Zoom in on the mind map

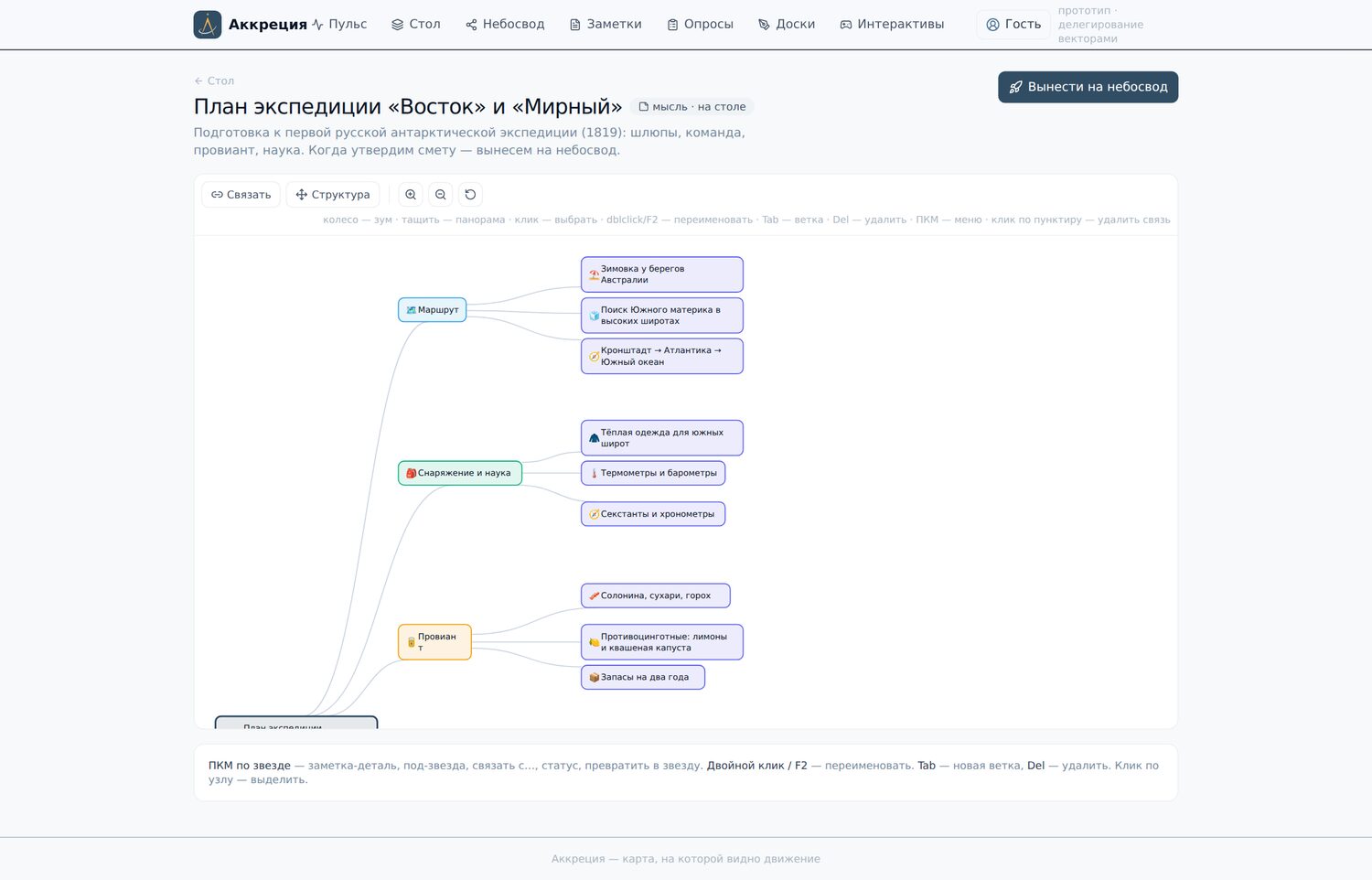[411, 195]
